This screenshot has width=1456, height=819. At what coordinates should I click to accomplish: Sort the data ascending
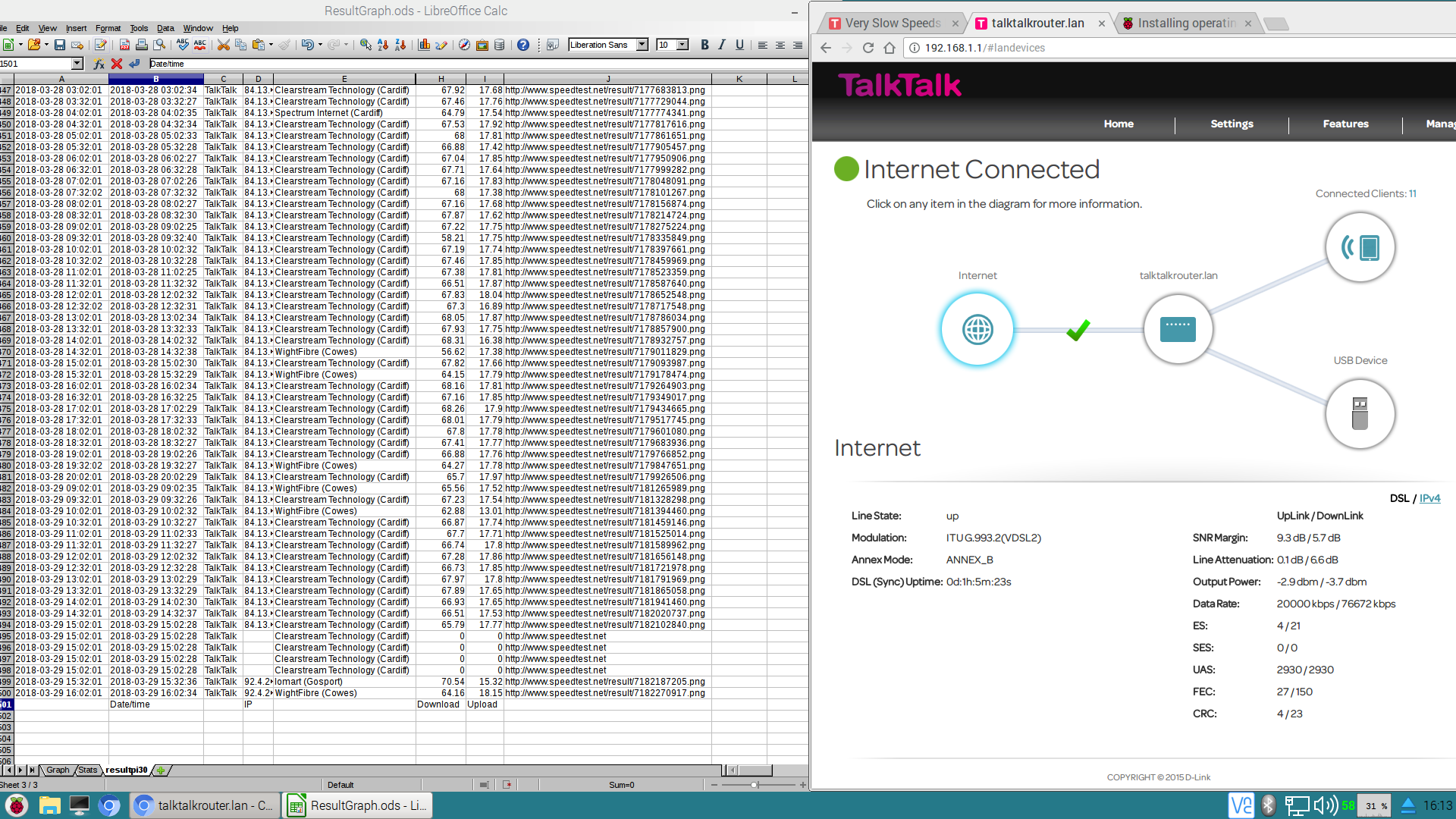pos(383,45)
